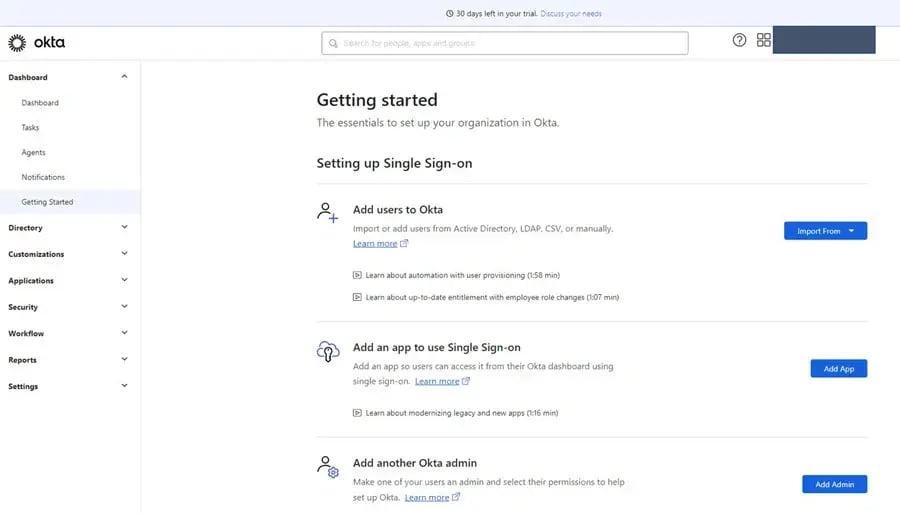This screenshot has height=513, width=900.
Task: Go to Tasks in the sidebar
Action: (x=30, y=128)
